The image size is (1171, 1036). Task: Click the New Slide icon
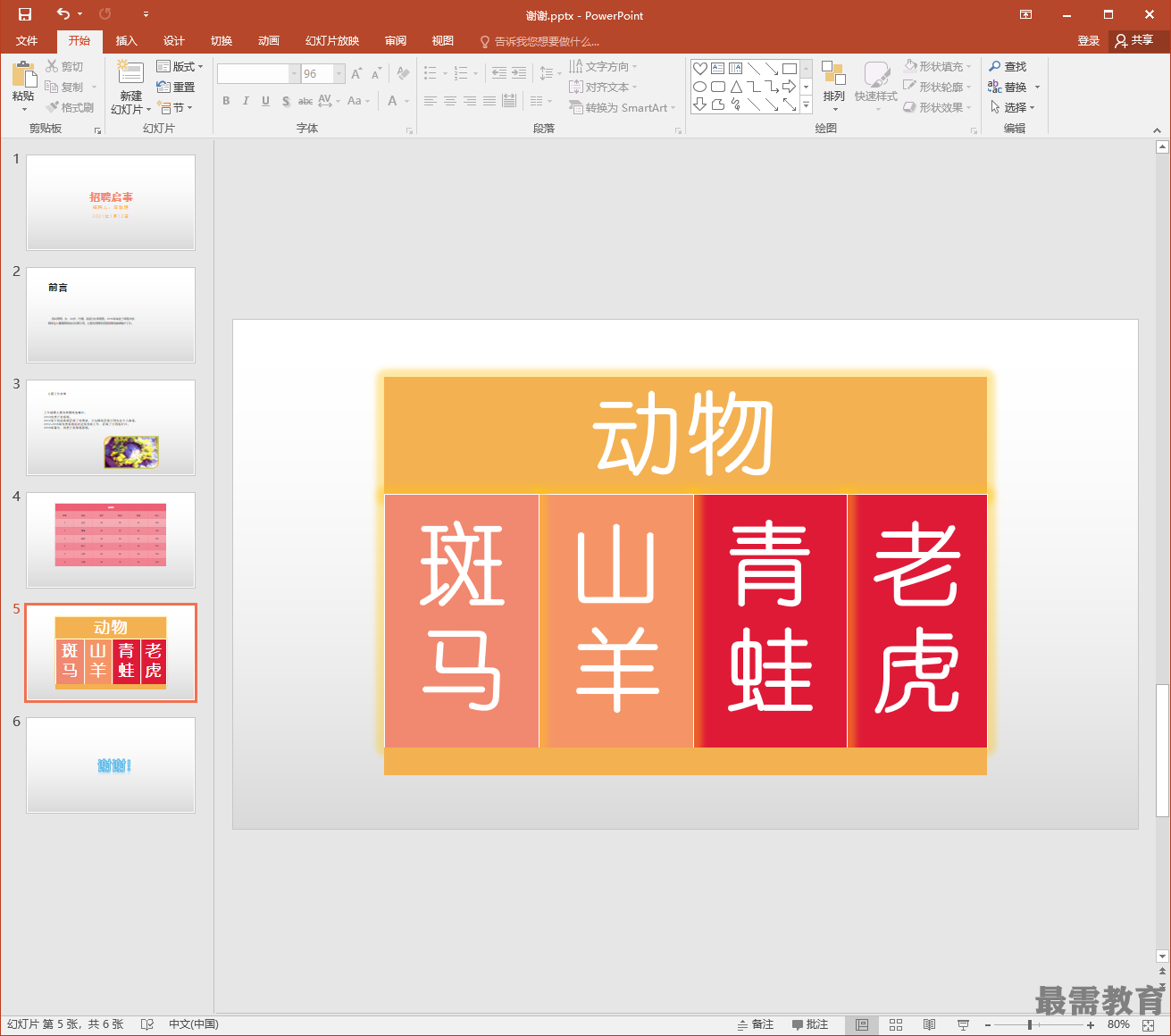tap(130, 73)
